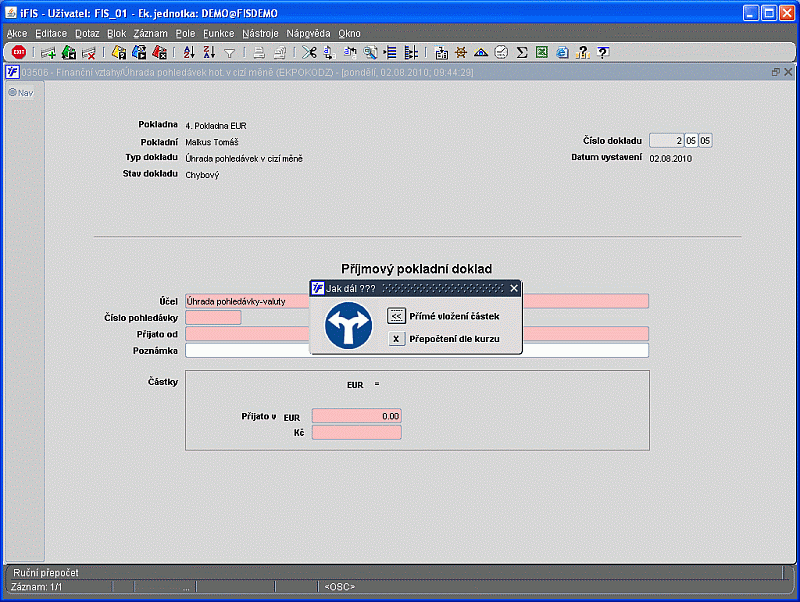Click the green Excel export icon

coord(541,52)
